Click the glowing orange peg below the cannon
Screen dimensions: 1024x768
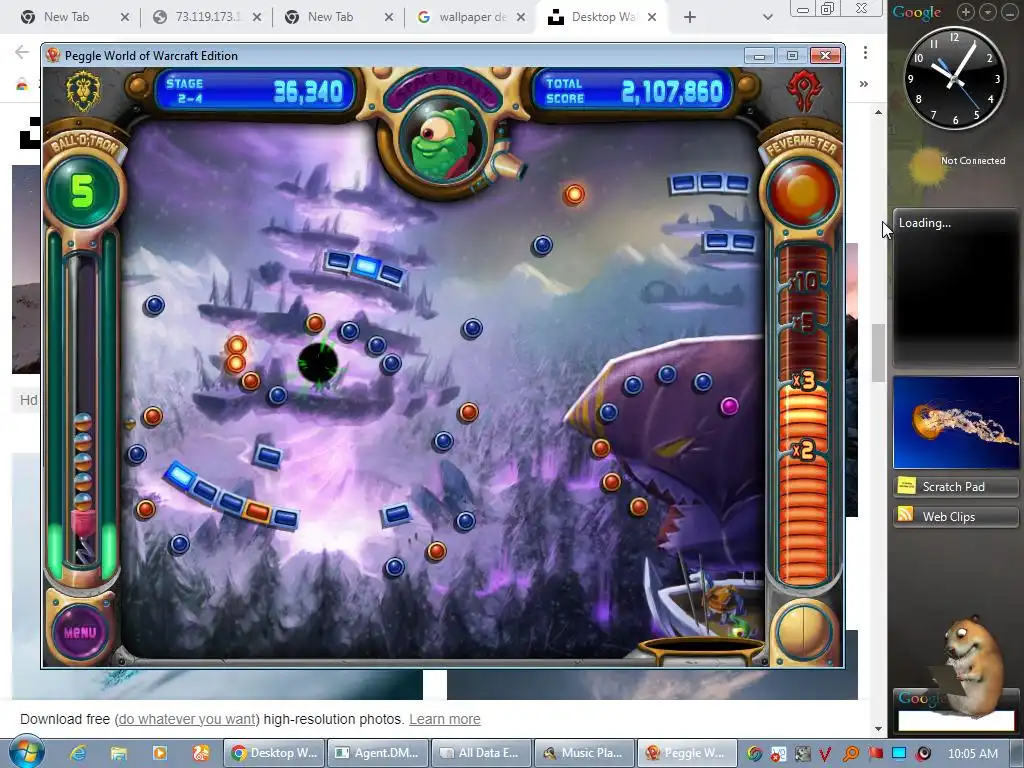[574, 194]
